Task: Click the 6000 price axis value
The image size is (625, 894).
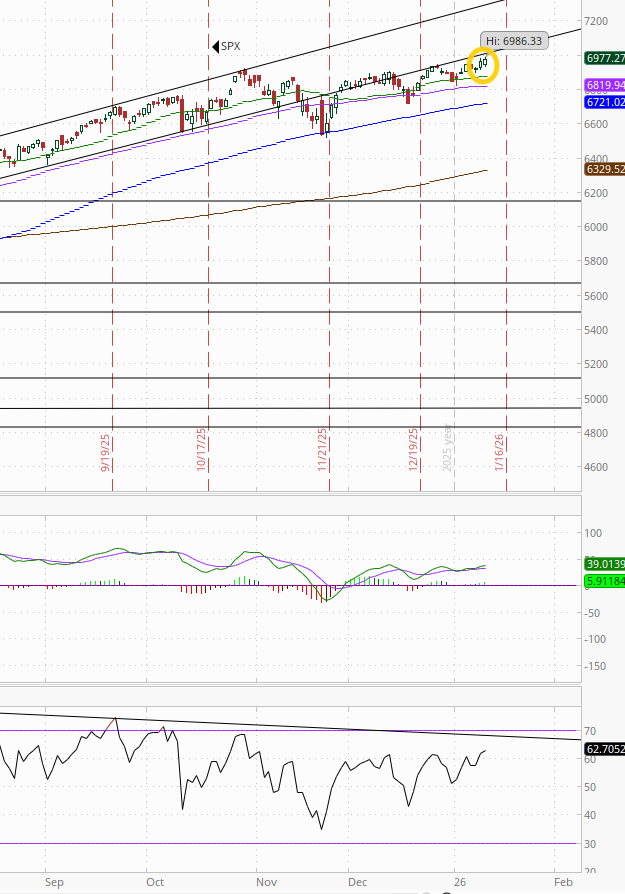Action: (x=596, y=227)
